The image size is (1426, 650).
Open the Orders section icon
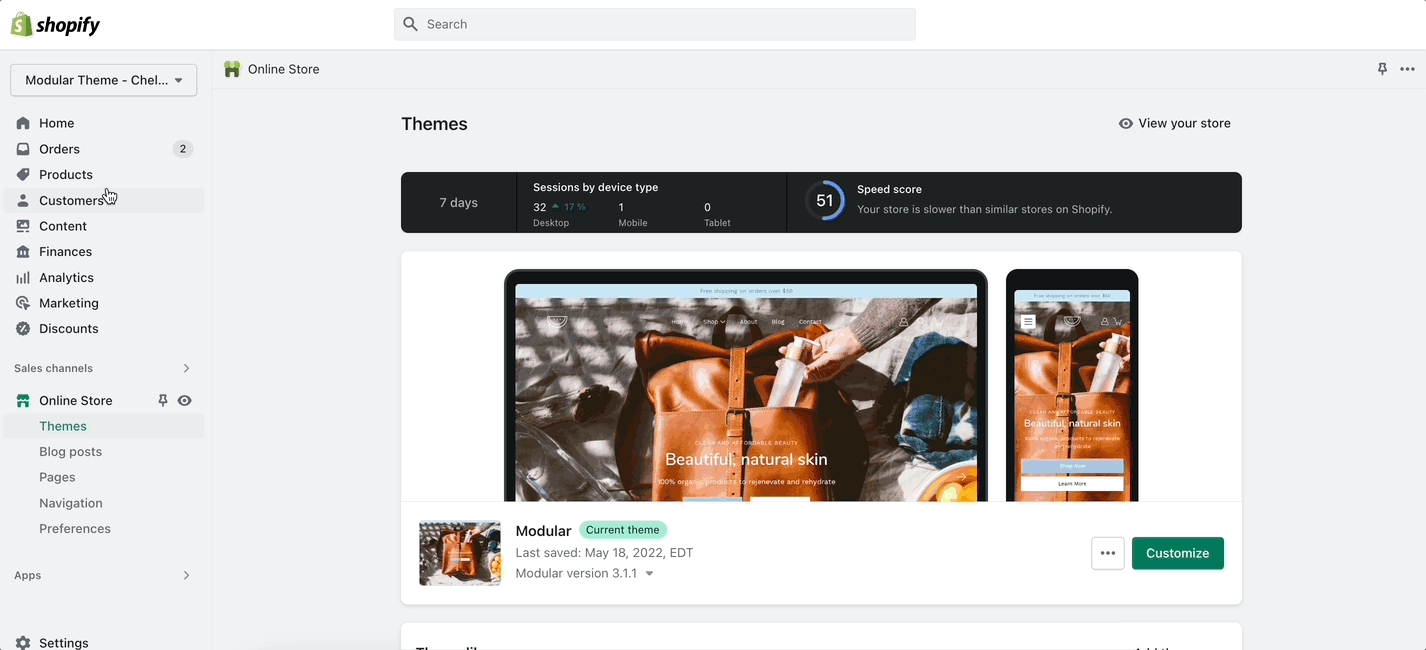coord(23,149)
